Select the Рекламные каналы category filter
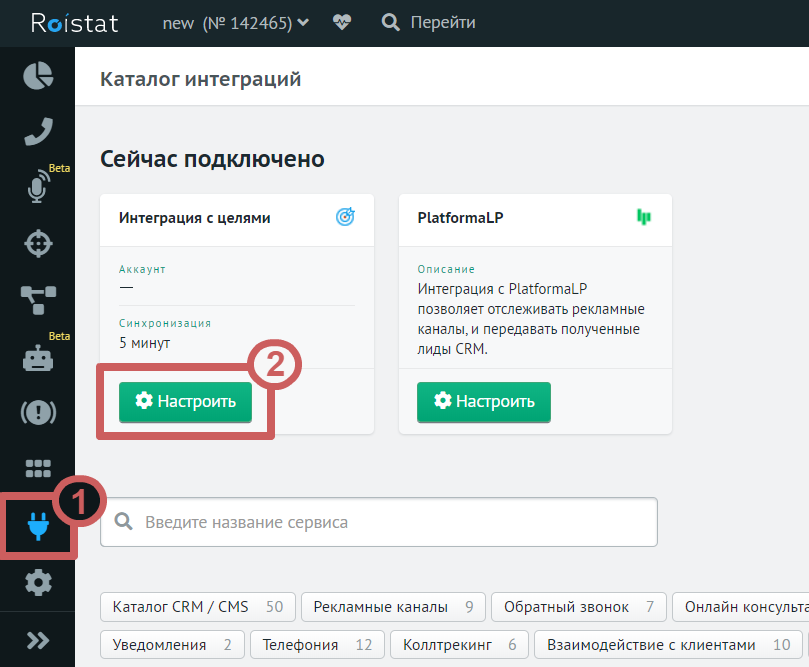809x667 pixels. click(x=393, y=607)
